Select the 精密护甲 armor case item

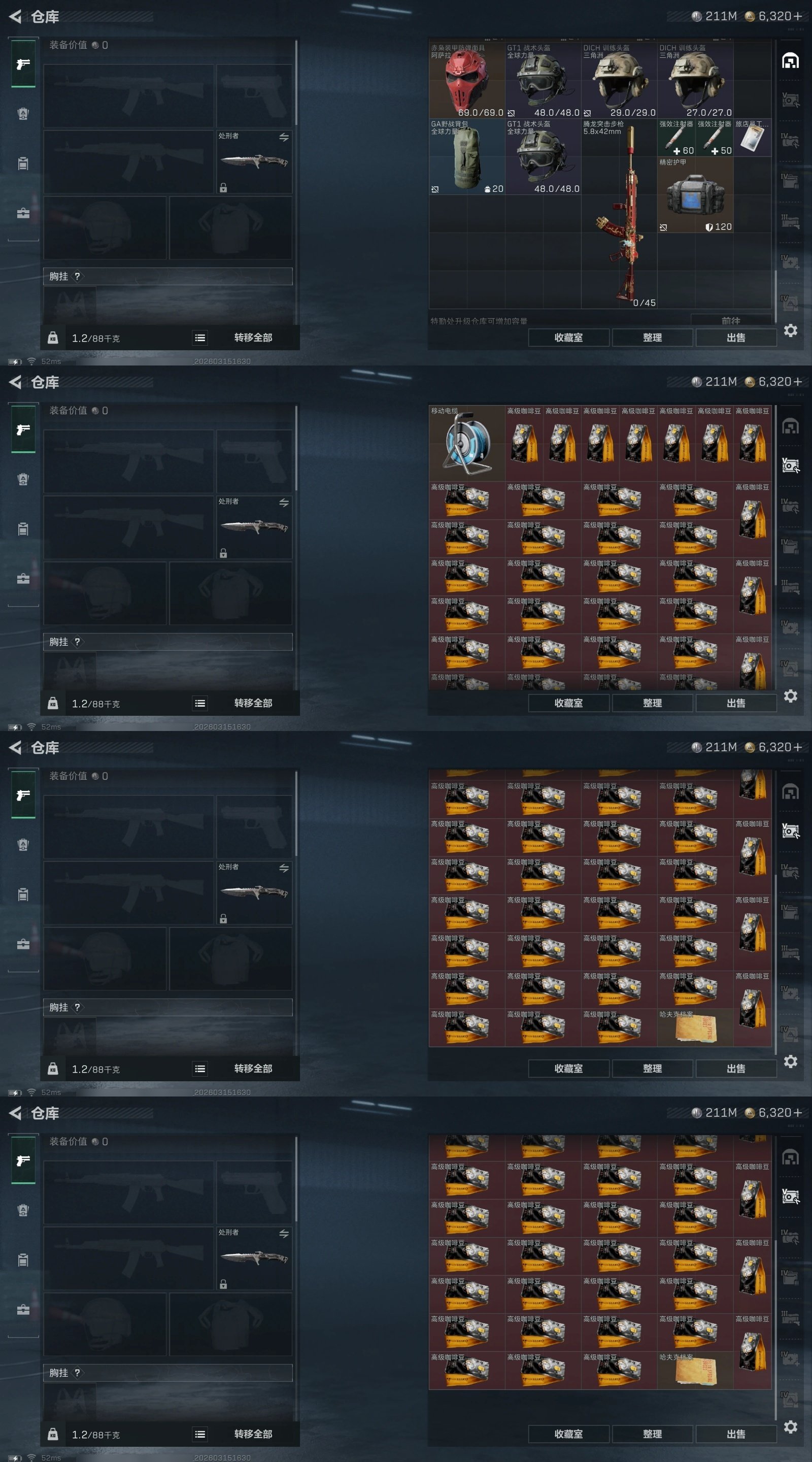pyautogui.click(x=695, y=195)
